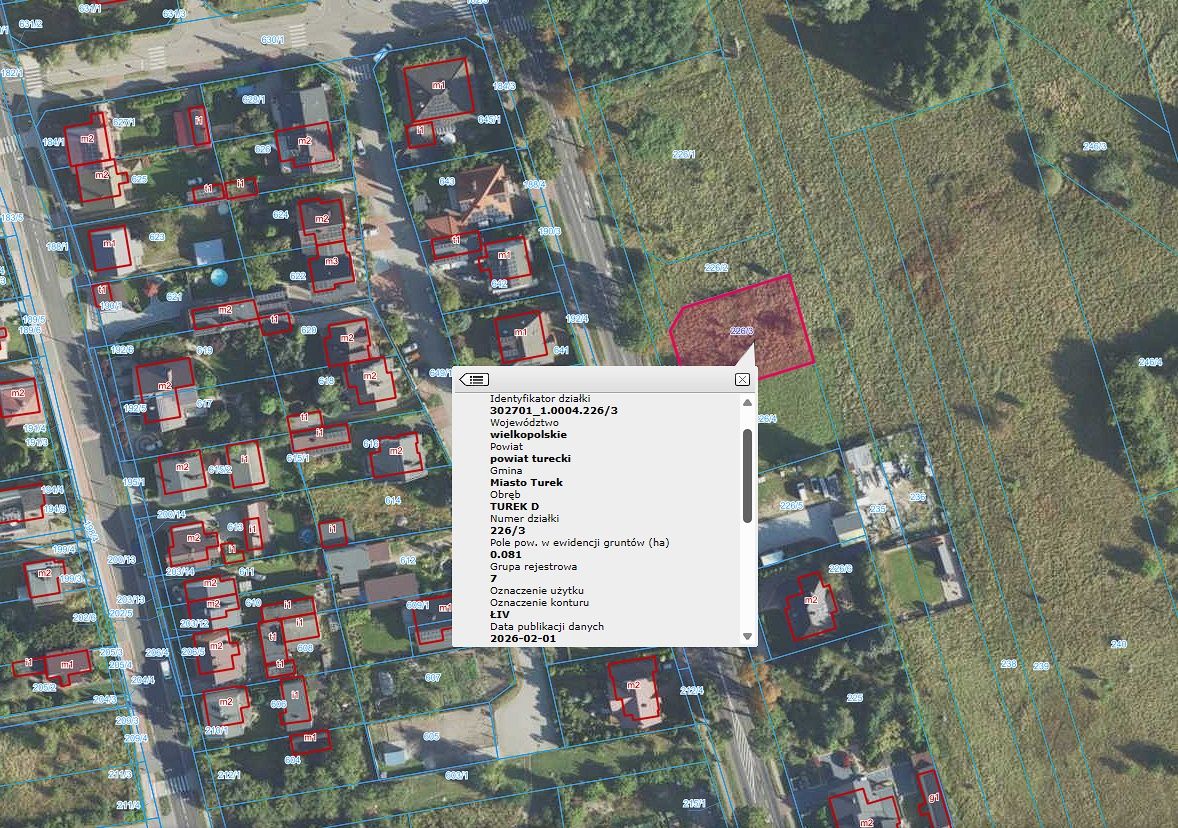1178x828 pixels.
Task: Select parcel 239 label
Action: tap(1041, 666)
